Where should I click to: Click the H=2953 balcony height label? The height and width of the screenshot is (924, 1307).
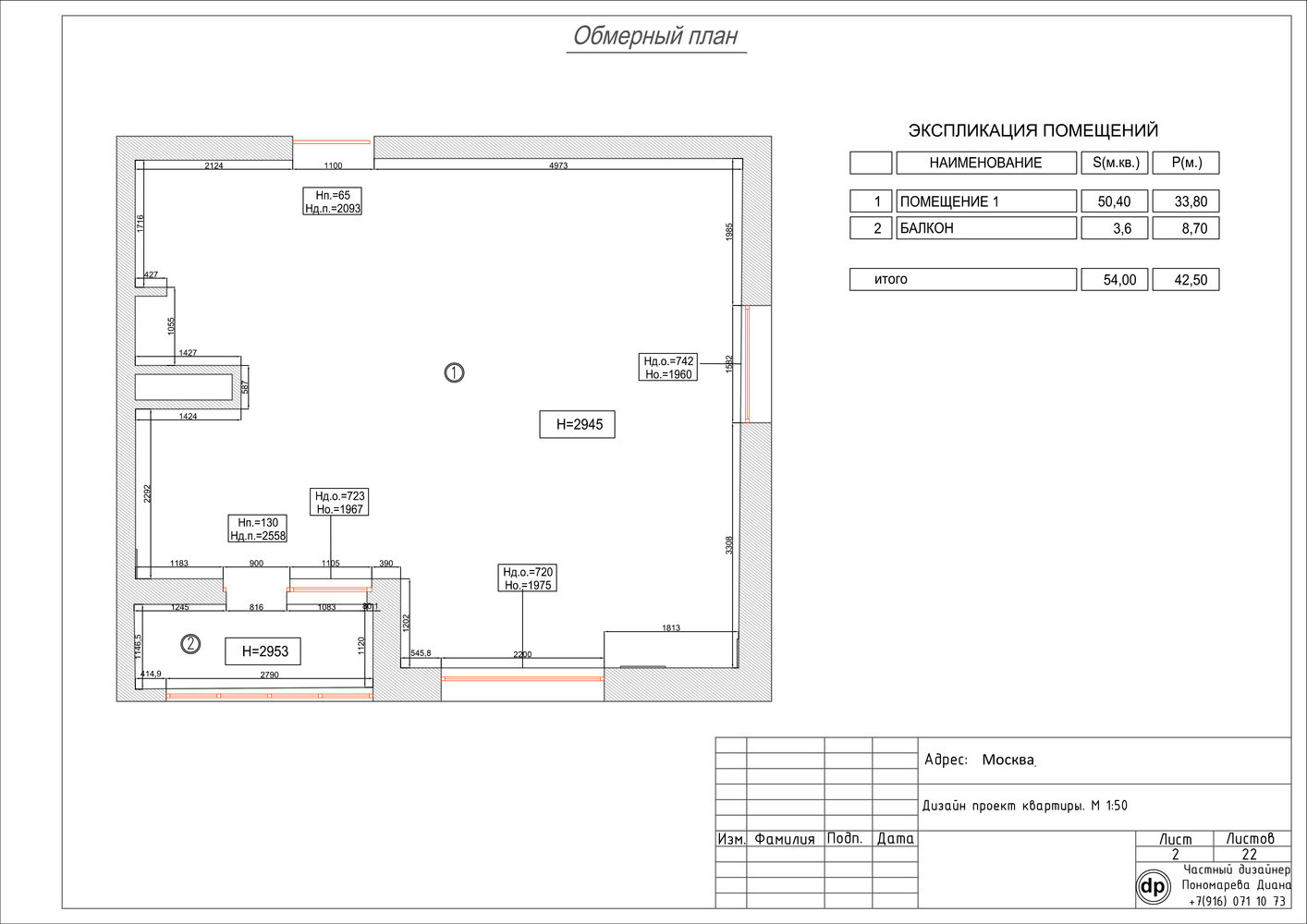(x=263, y=651)
